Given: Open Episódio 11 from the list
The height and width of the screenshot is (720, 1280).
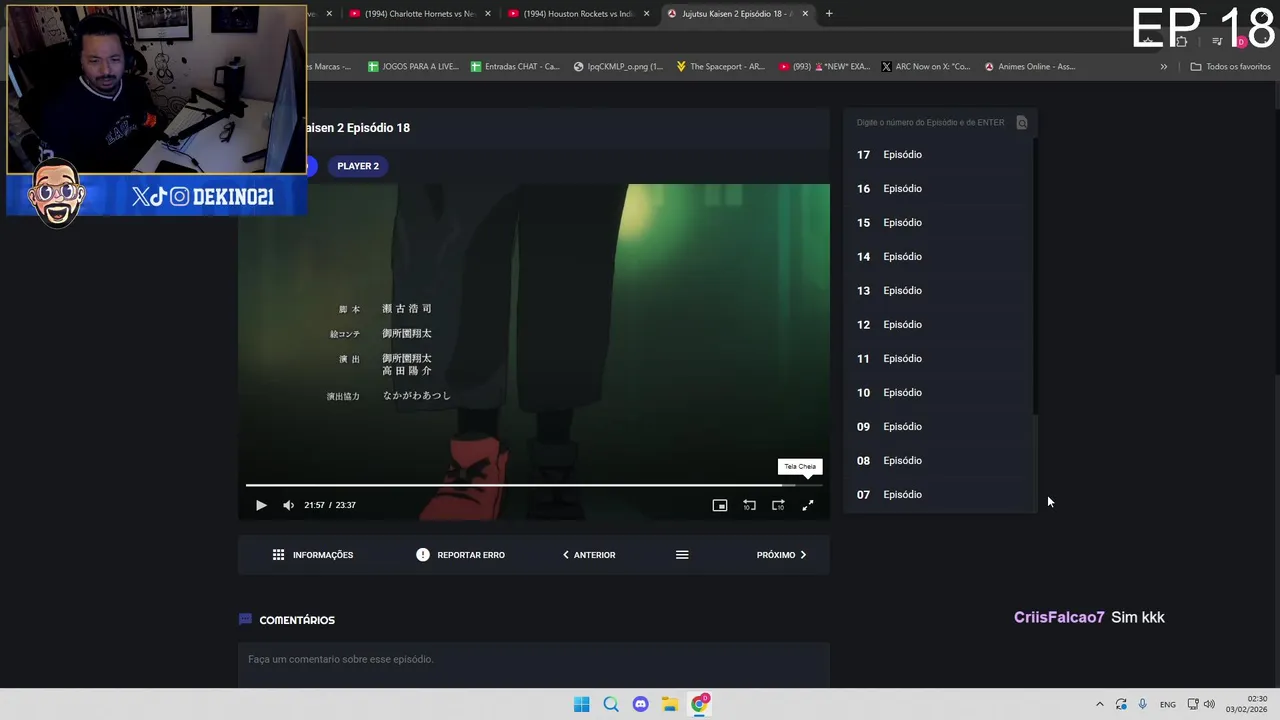Looking at the screenshot, I should [x=939, y=359].
